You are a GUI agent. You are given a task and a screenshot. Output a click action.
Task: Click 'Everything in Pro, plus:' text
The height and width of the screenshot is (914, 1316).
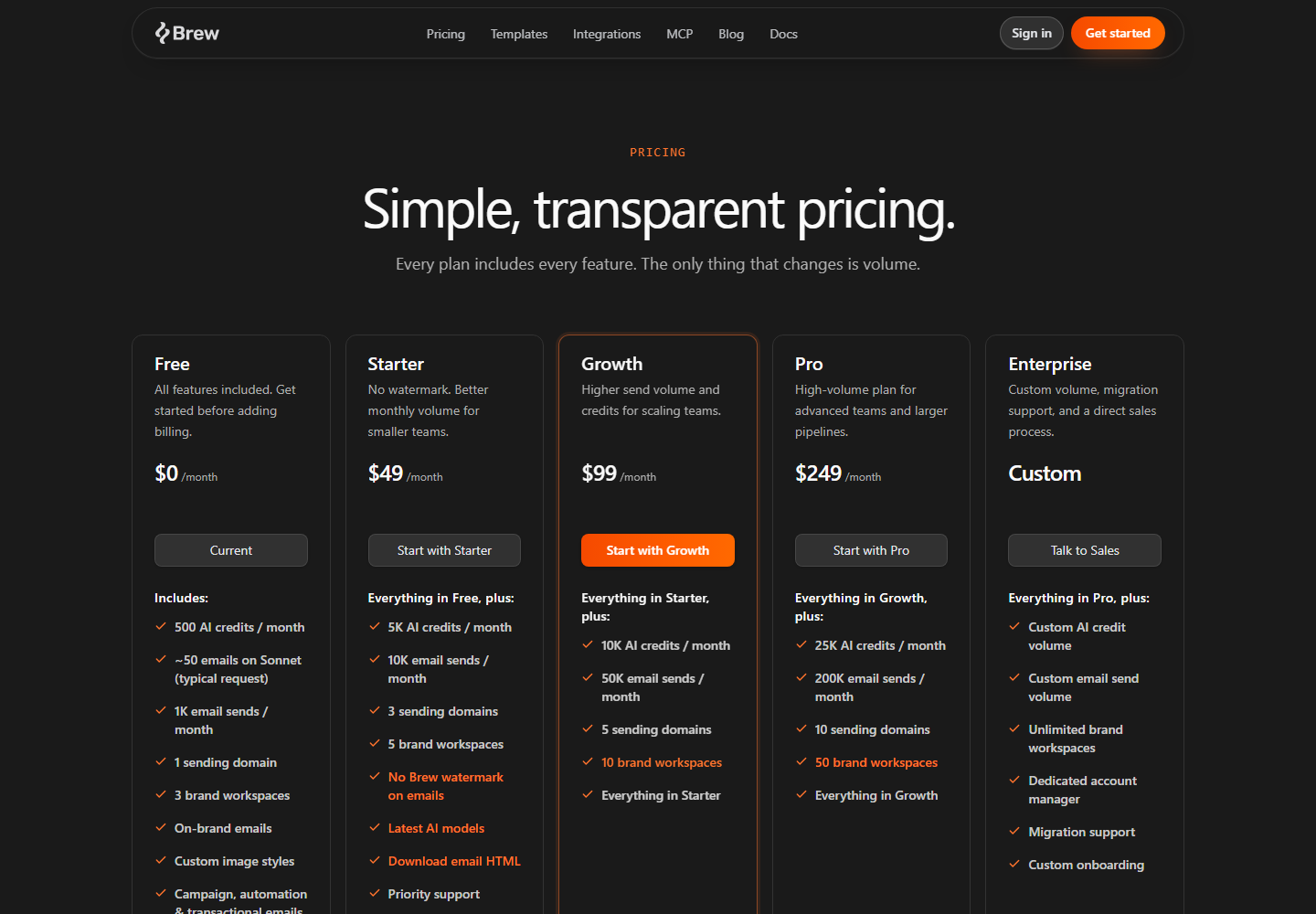1079,598
